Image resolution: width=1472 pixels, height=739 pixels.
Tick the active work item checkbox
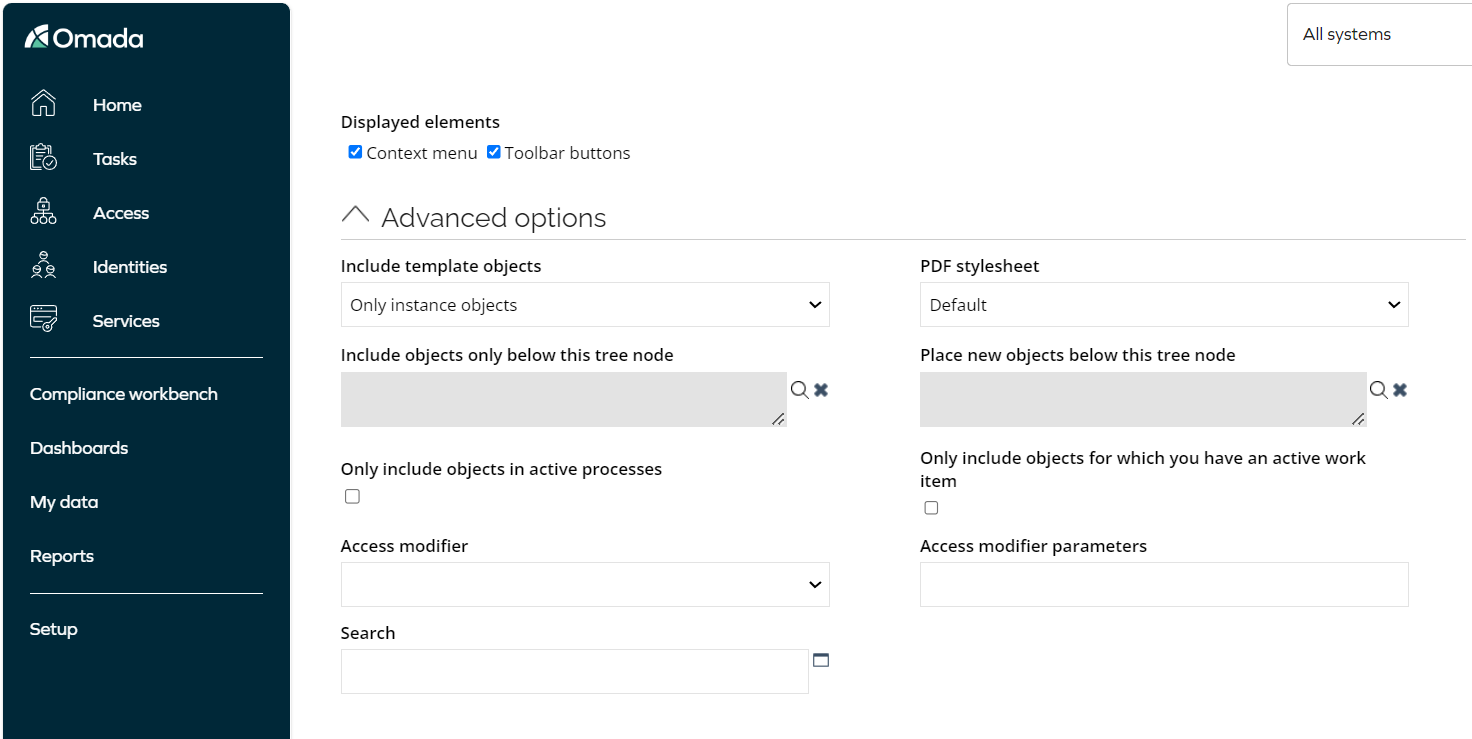[x=931, y=508]
